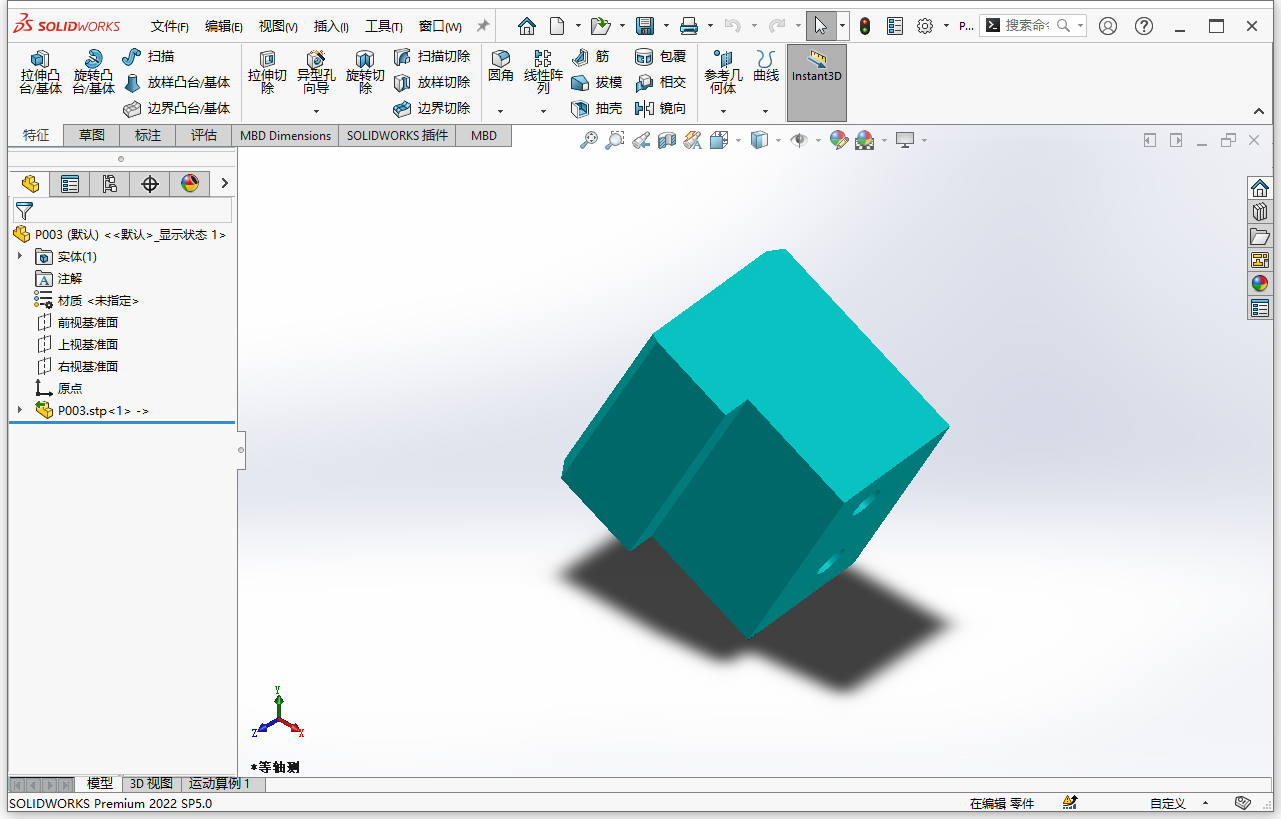Open the Help question mark button
This screenshot has height=819, width=1281.
click(1144, 26)
